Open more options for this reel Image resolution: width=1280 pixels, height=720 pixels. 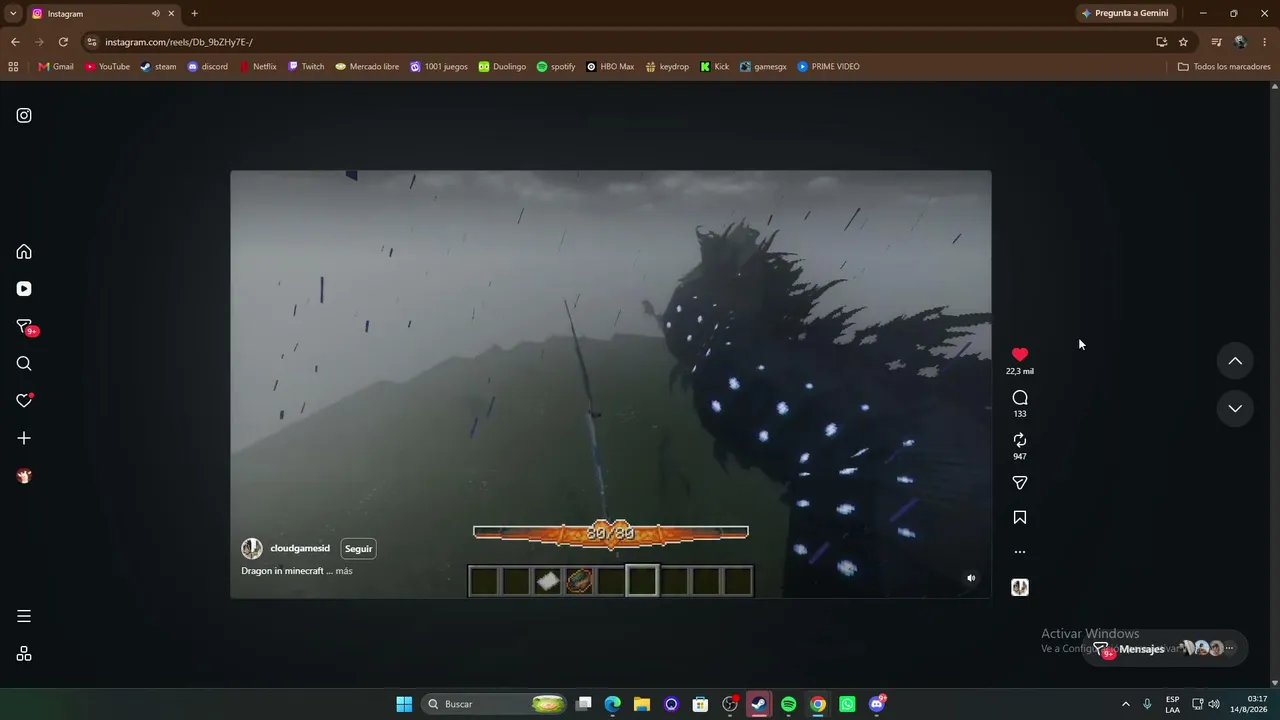tap(1020, 552)
